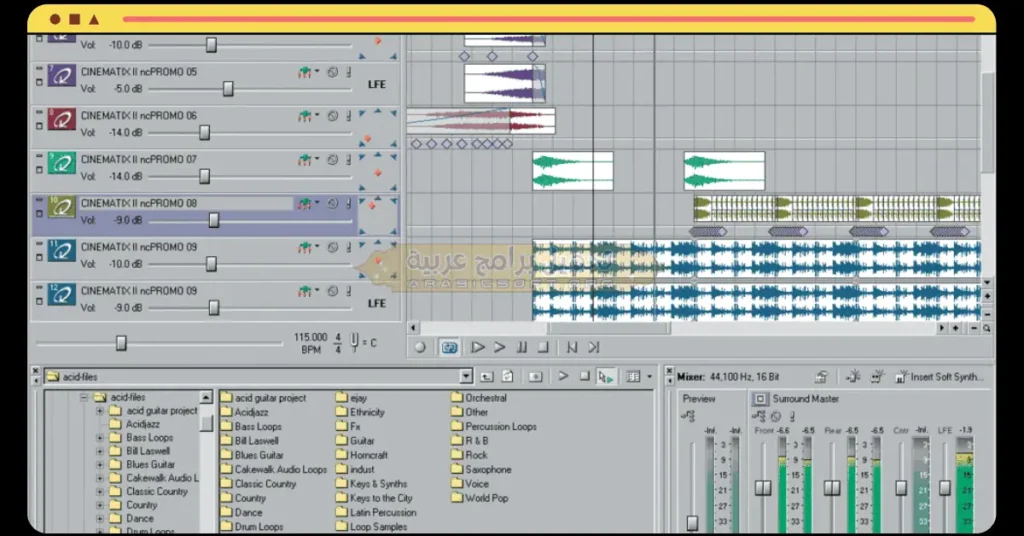Screen dimensions: 1024x536
Task: Click the purple track icon of ncPROMO 05
Action: click(x=61, y=76)
